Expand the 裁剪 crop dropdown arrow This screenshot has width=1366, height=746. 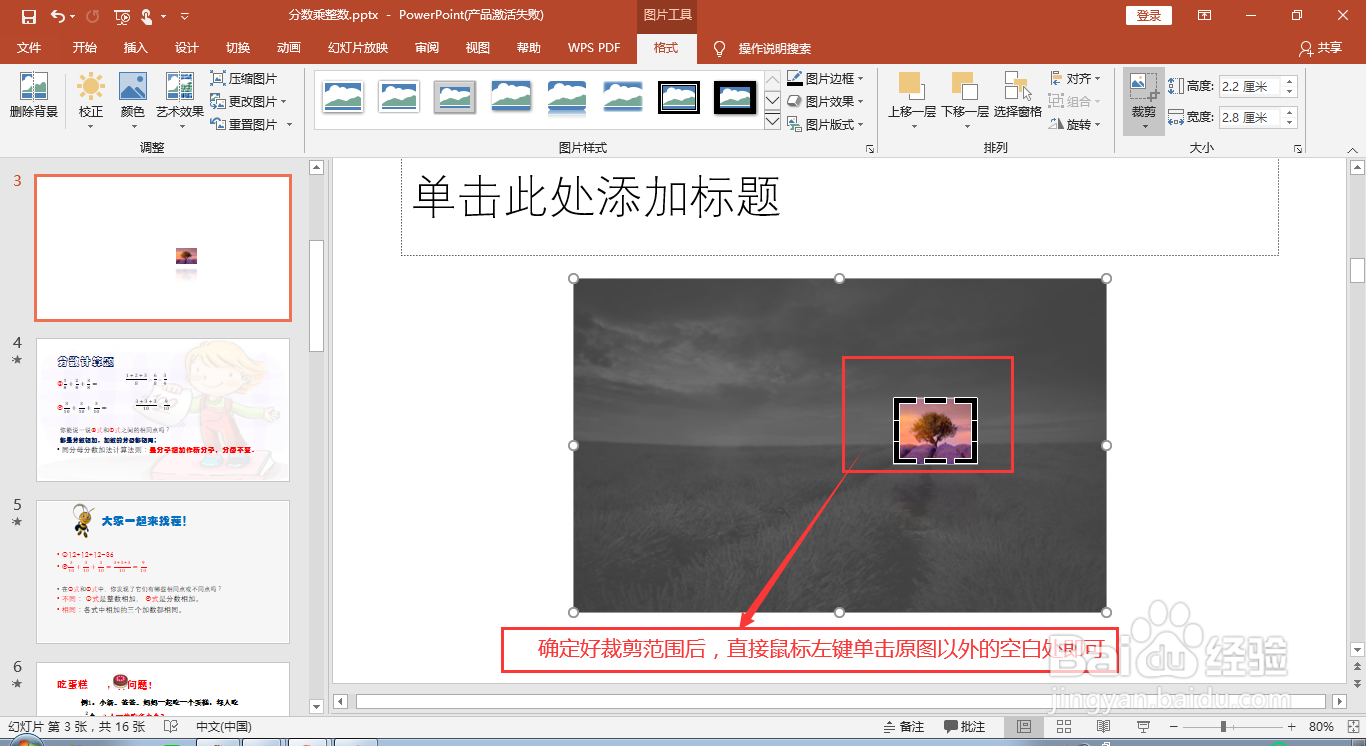pos(1144,127)
